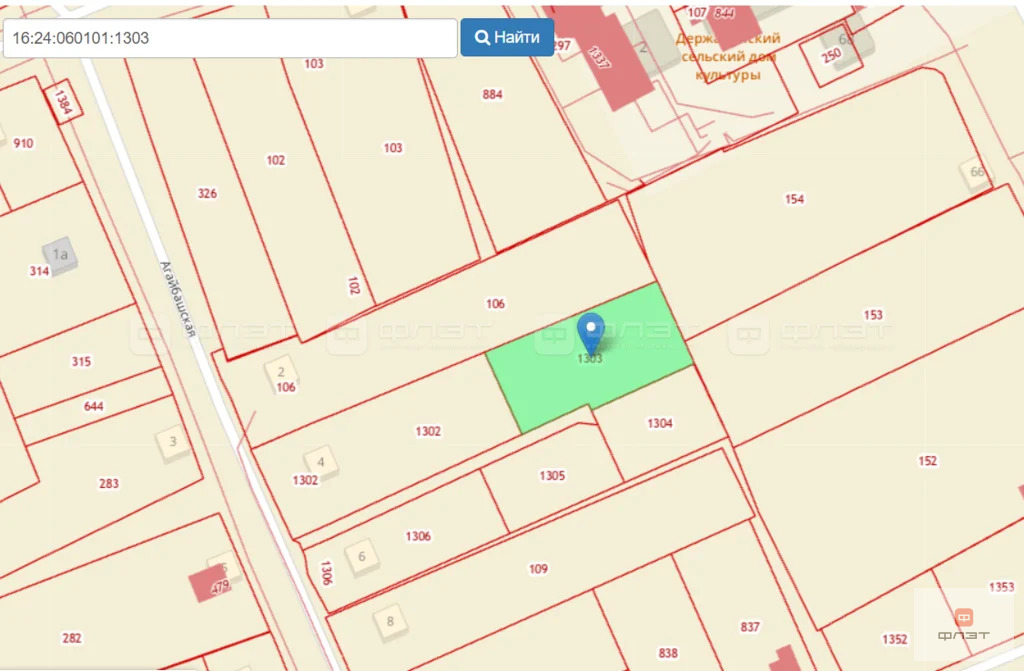The width and height of the screenshot is (1024, 671).
Task: Select the house marker numbered 6
Action: coord(362,557)
